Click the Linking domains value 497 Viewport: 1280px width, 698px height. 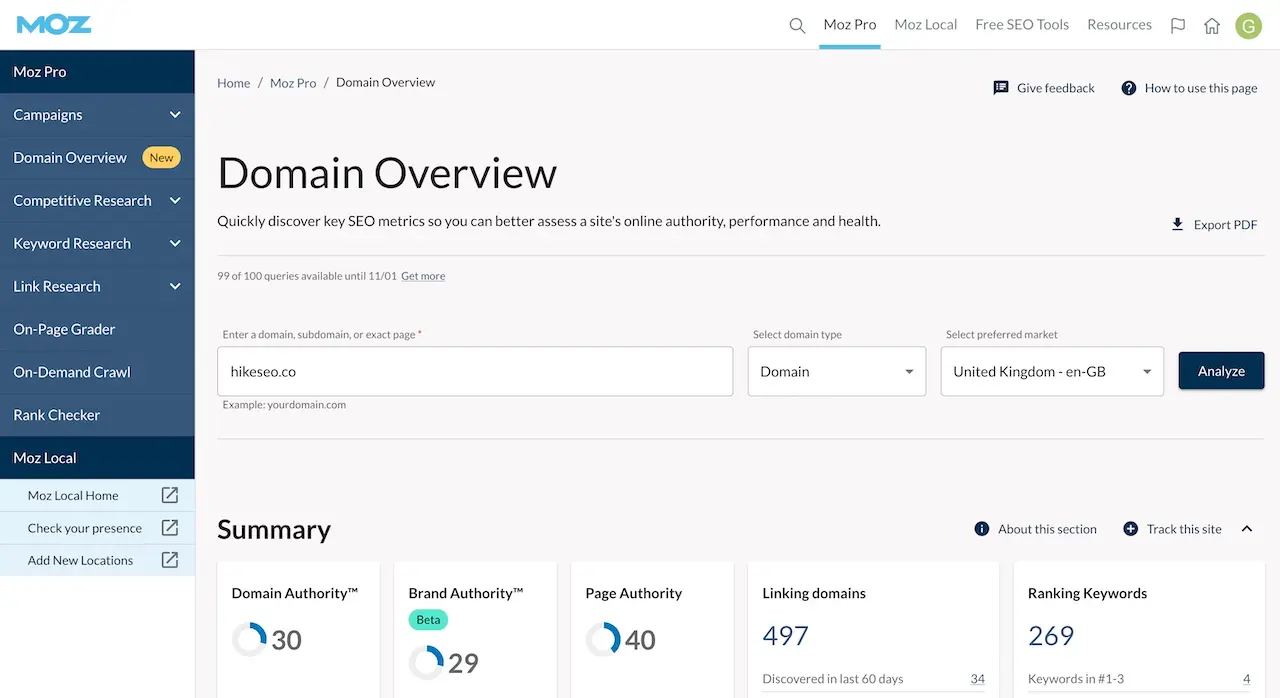(785, 636)
